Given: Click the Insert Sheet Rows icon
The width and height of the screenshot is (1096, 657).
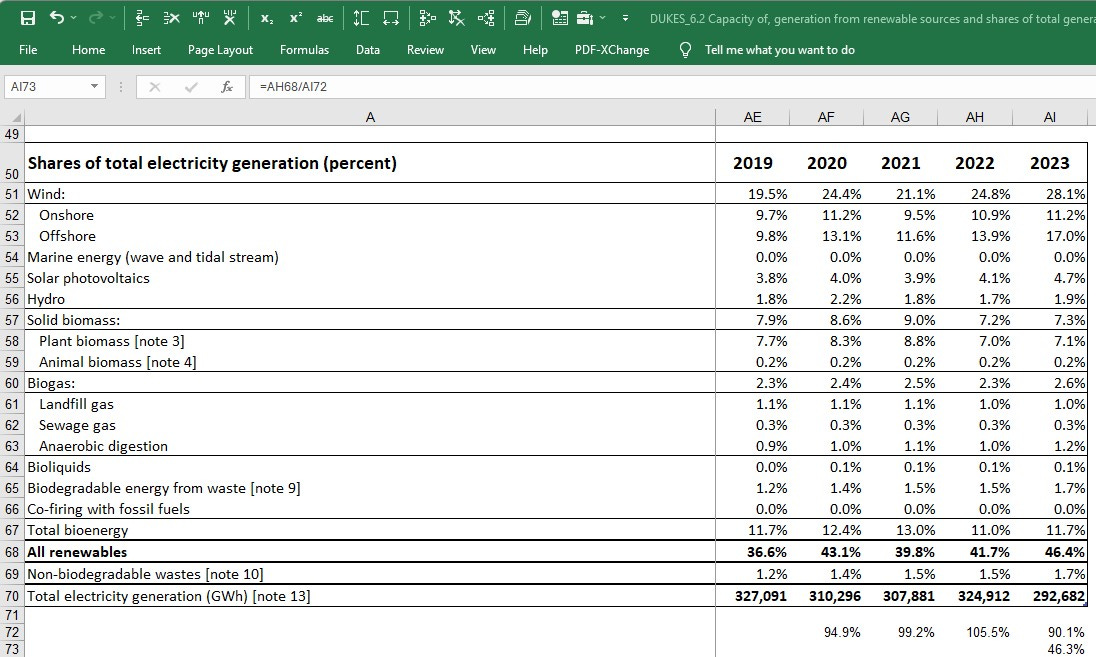Looking at the screenshot, I should tap(142, 18).
